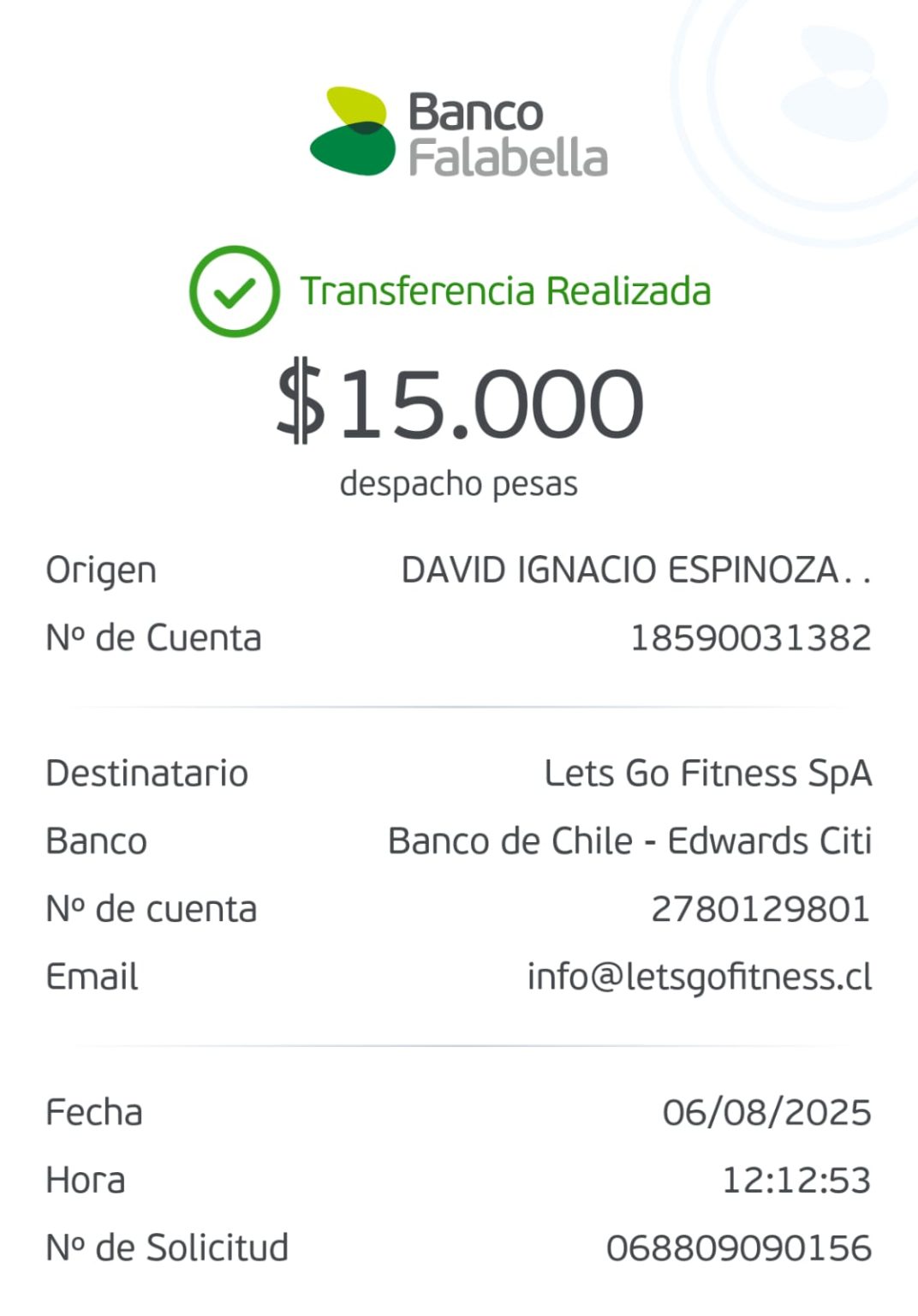Click Banco de Chile - Edwards Citi
The height and width of the screenshot is (1316, 918).
pyautogui.click(x=630, y=841)
